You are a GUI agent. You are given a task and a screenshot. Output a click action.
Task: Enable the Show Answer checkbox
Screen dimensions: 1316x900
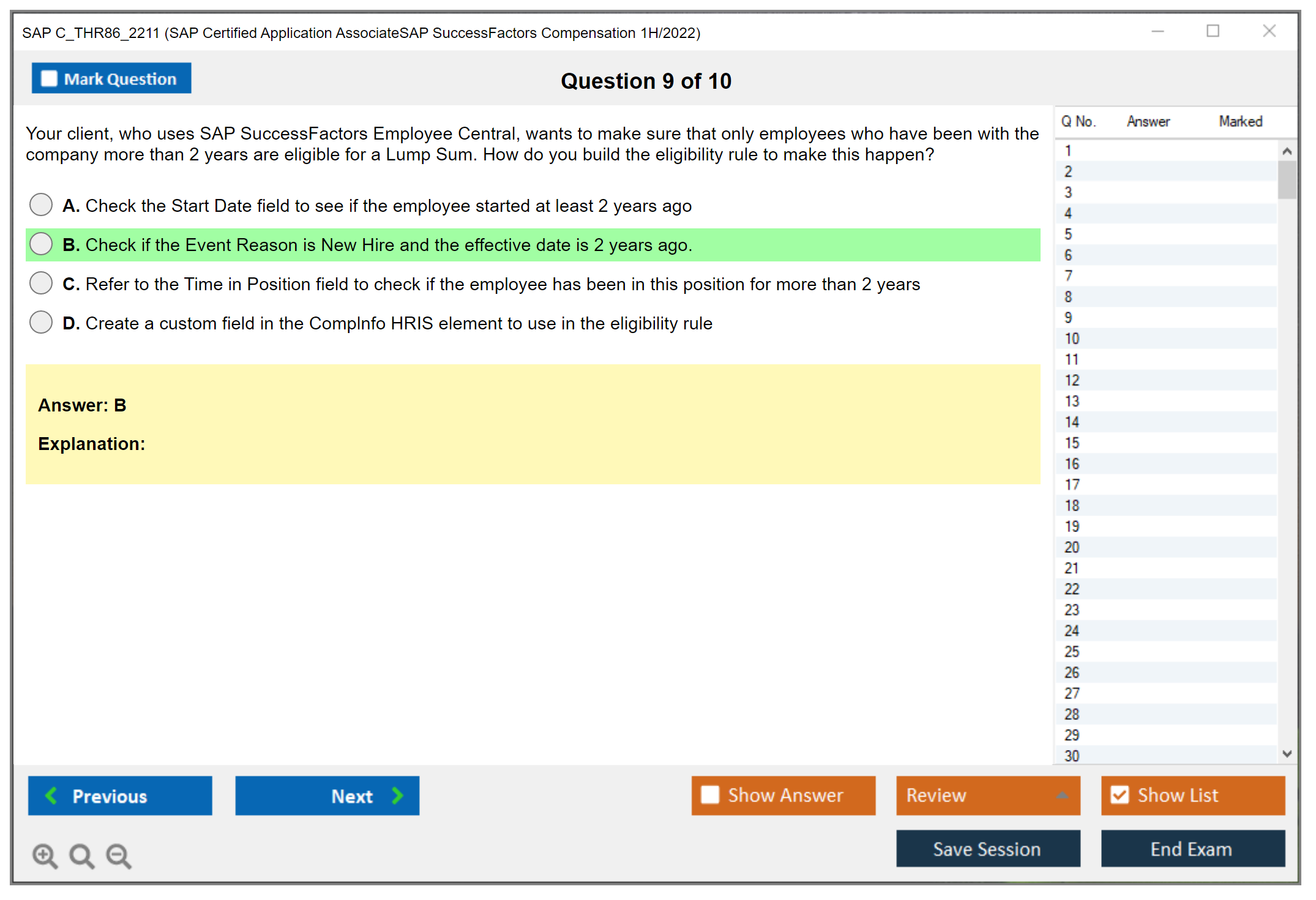710,795
